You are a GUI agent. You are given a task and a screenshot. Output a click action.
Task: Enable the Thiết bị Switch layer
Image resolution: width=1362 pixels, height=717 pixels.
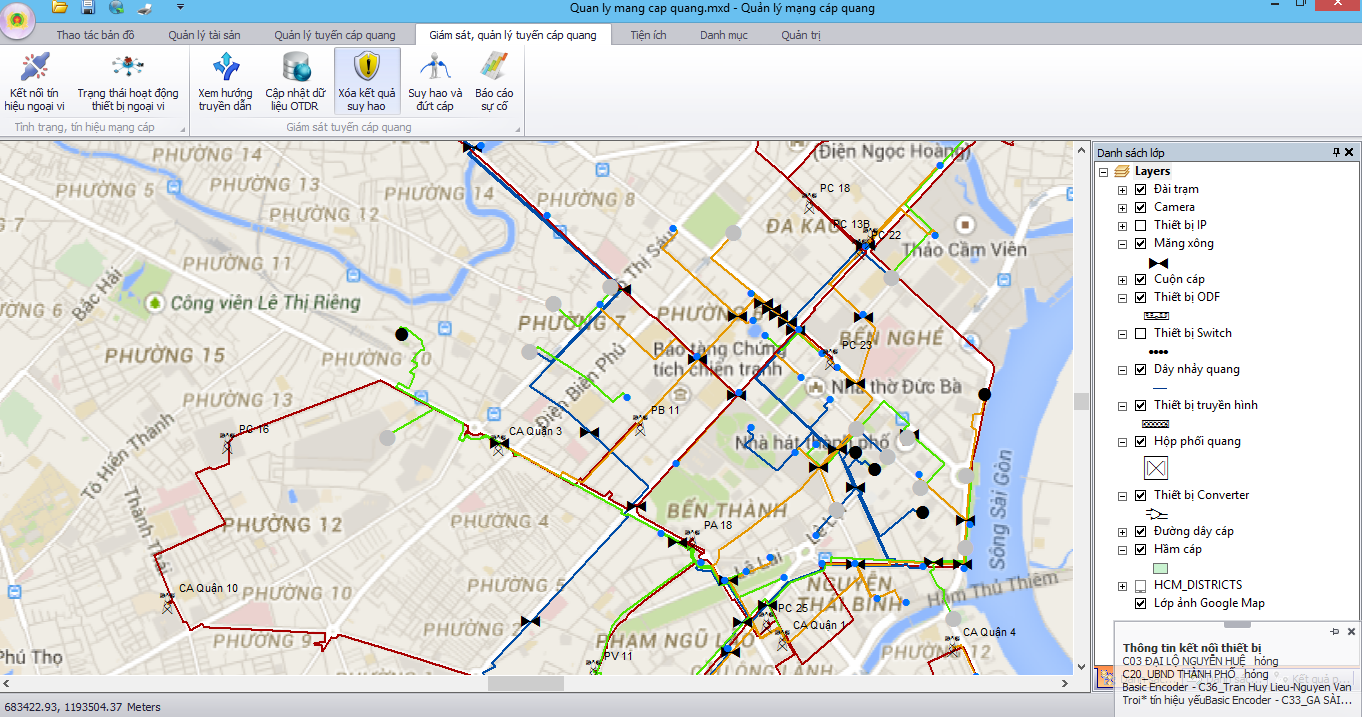[x=1141, y=333]
